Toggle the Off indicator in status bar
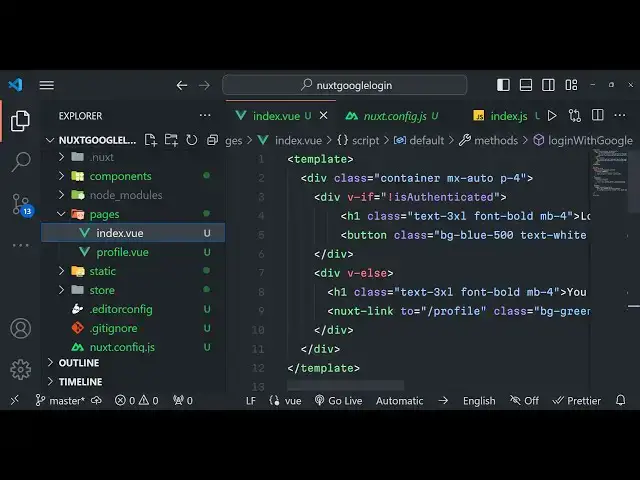 point(524,400)
